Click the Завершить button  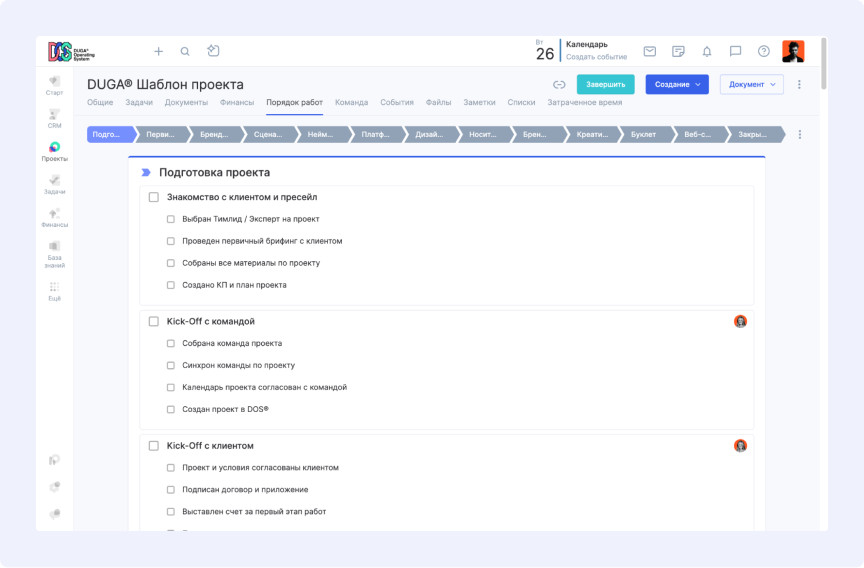606,84
